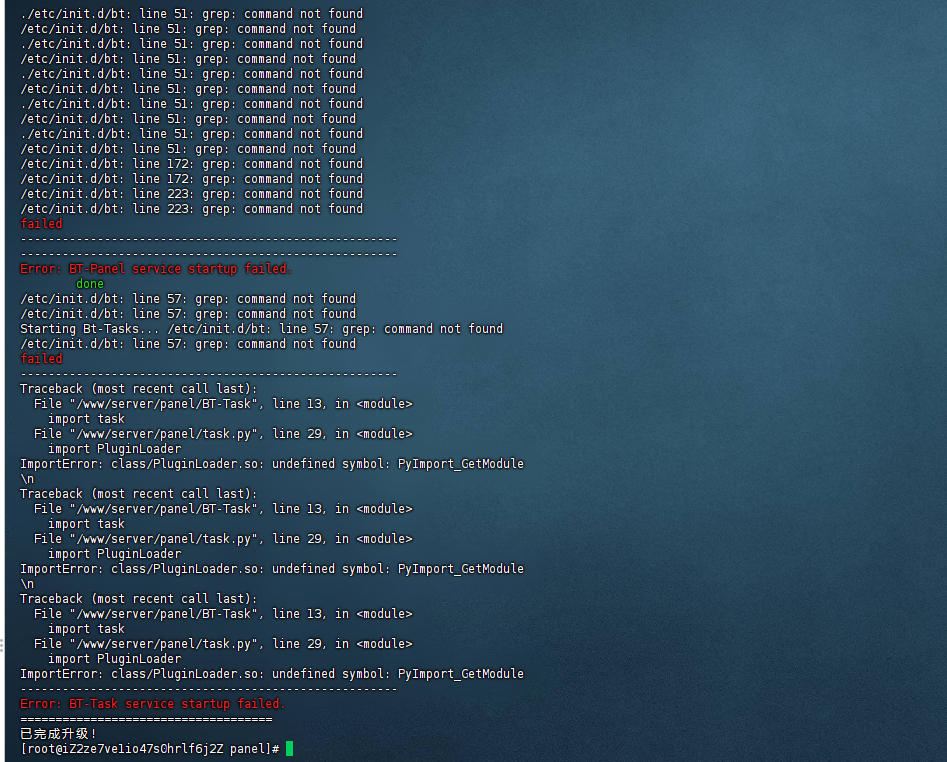This screenshot has height=762, width=947.
Task: Click the green done status text
Action: (90, 284)
